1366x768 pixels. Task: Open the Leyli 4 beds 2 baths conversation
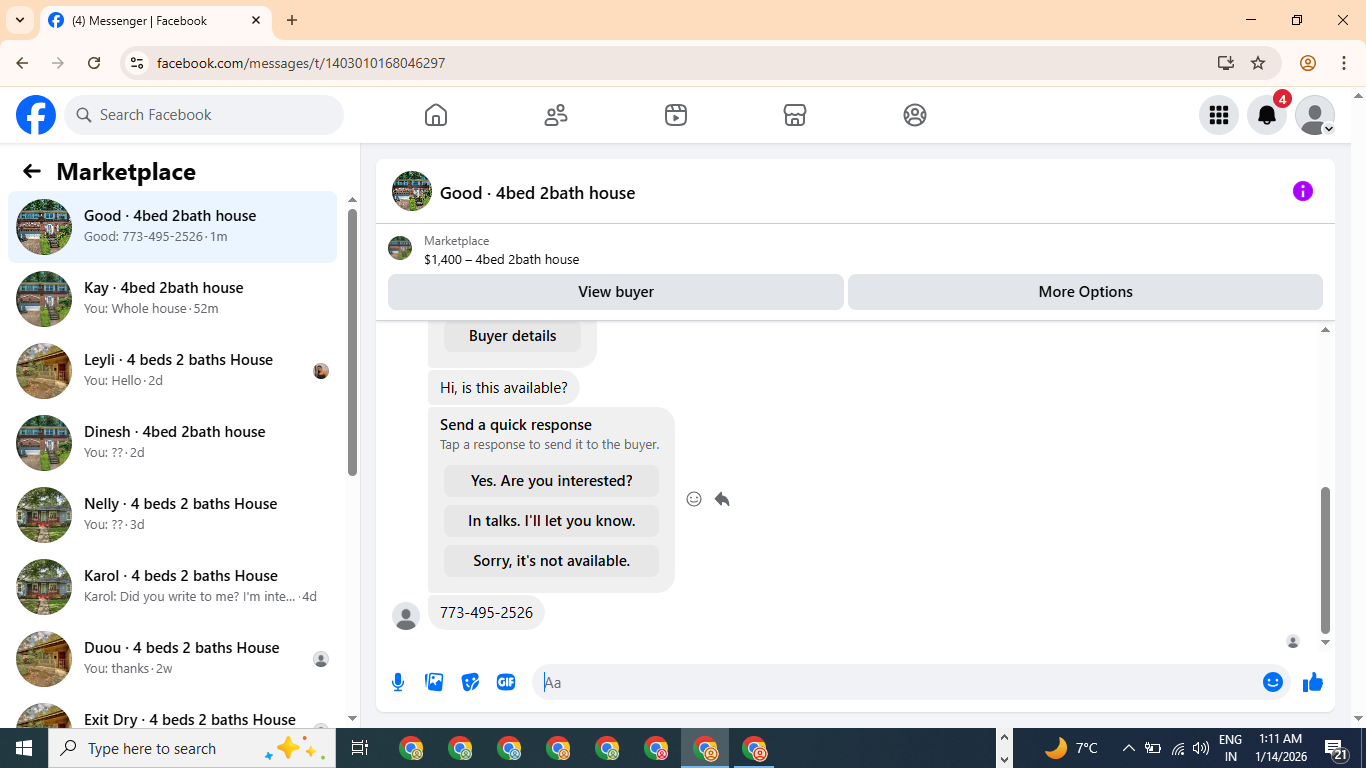(x=173, y=371)
